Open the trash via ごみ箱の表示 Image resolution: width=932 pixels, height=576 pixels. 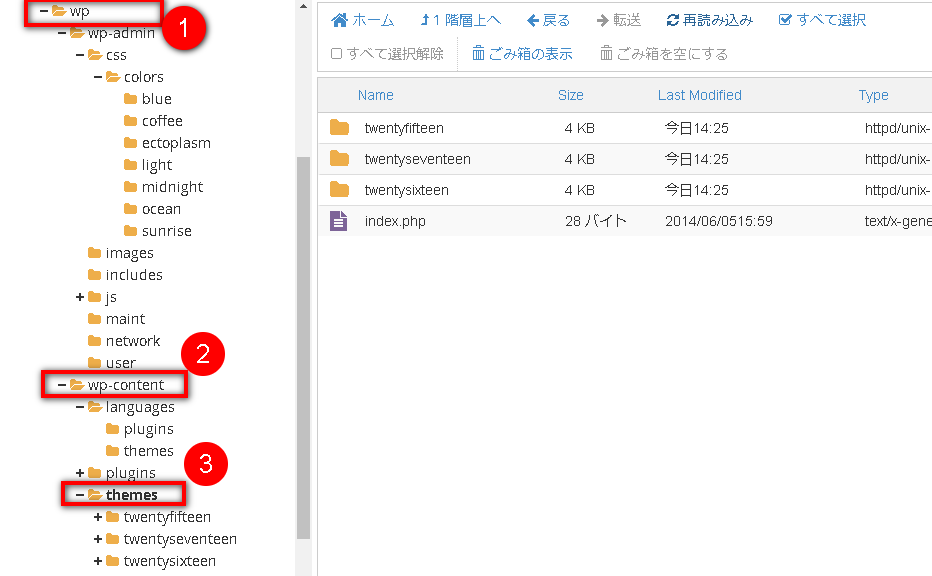click(522, 53)
